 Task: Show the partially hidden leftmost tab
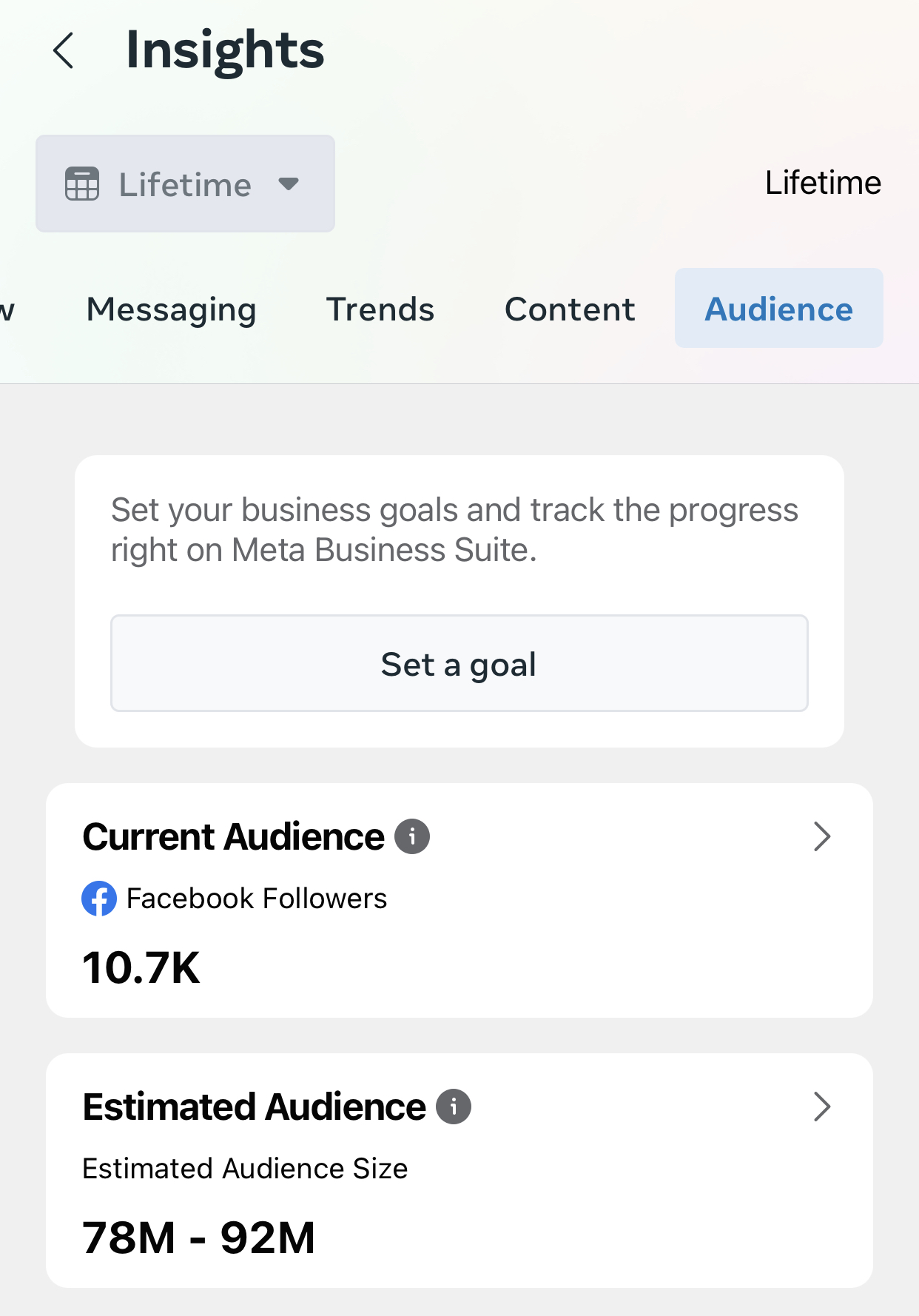[x=7, y=309]
